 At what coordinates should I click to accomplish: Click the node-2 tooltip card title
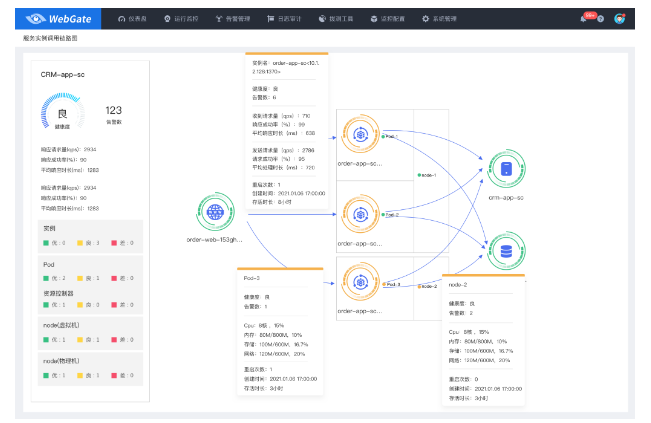pyautogui.click(x=458, y=285)
